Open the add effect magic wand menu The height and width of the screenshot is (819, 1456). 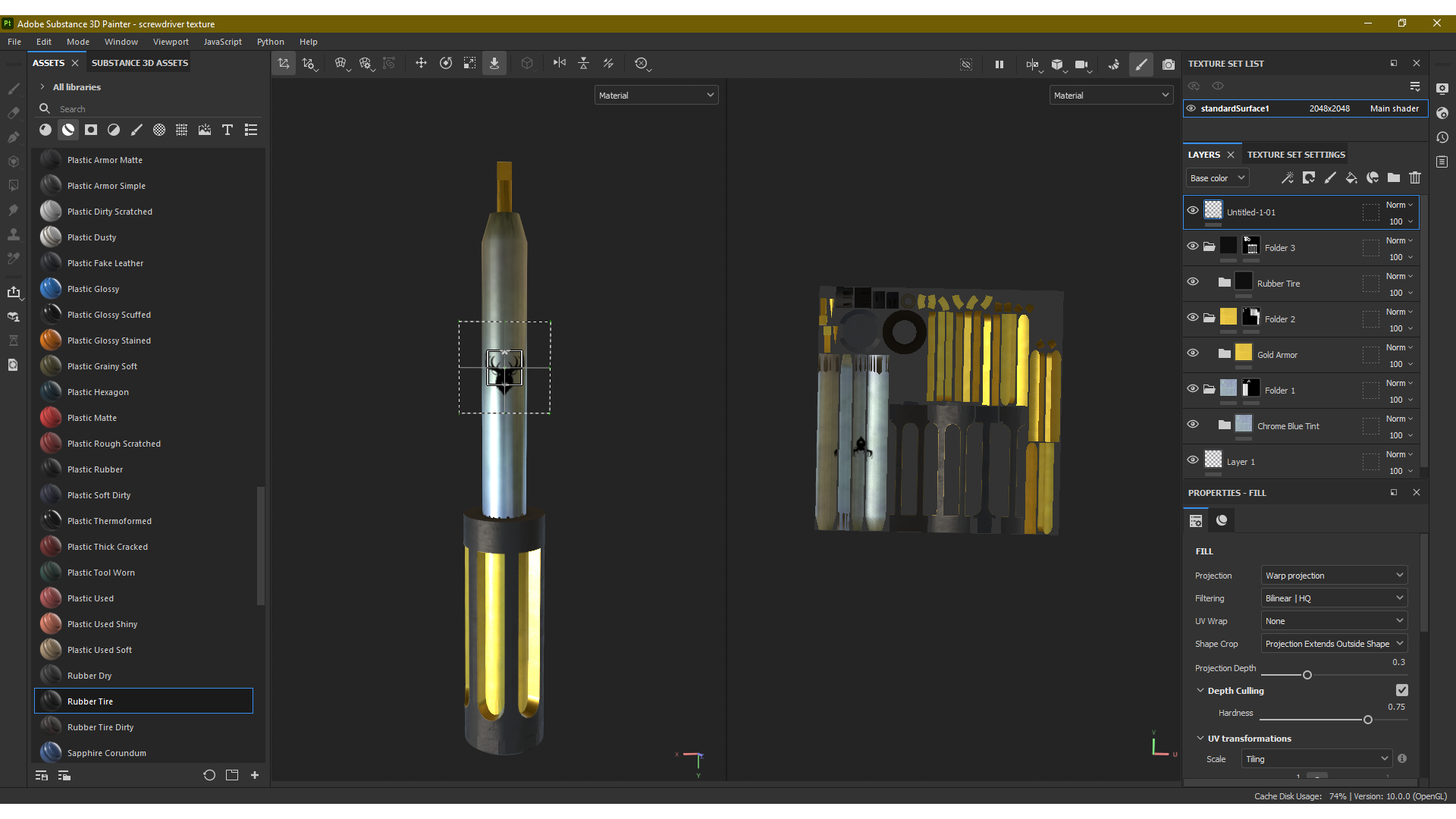pos(1288,178)
